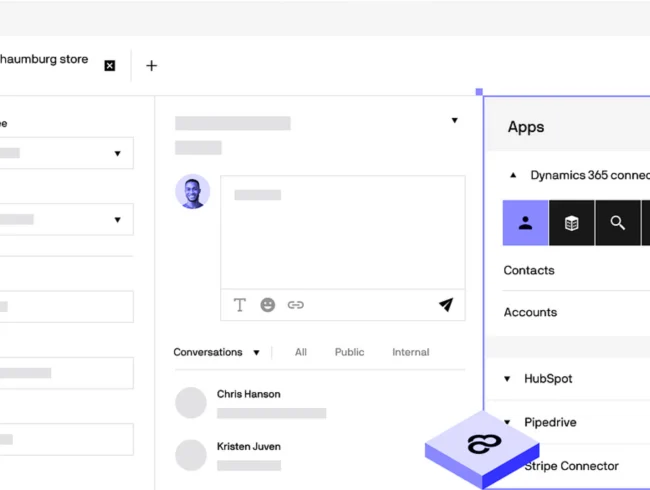Screen dimensions: 650x490
Task: Click the insert link chain icon
Action: click(x=296, y=305)
